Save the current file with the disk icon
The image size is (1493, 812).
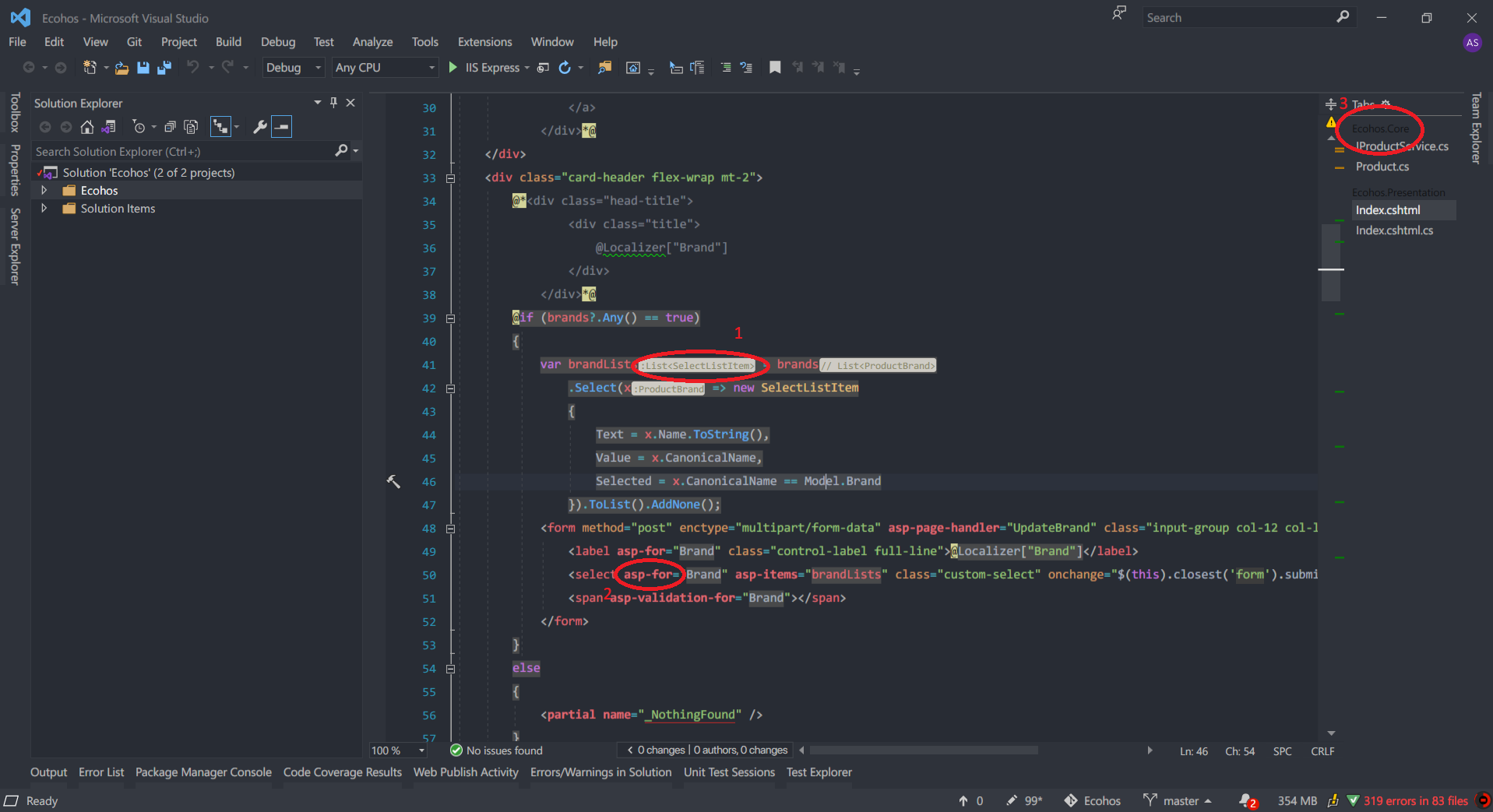pyautogui.click(x=143, y=68)
